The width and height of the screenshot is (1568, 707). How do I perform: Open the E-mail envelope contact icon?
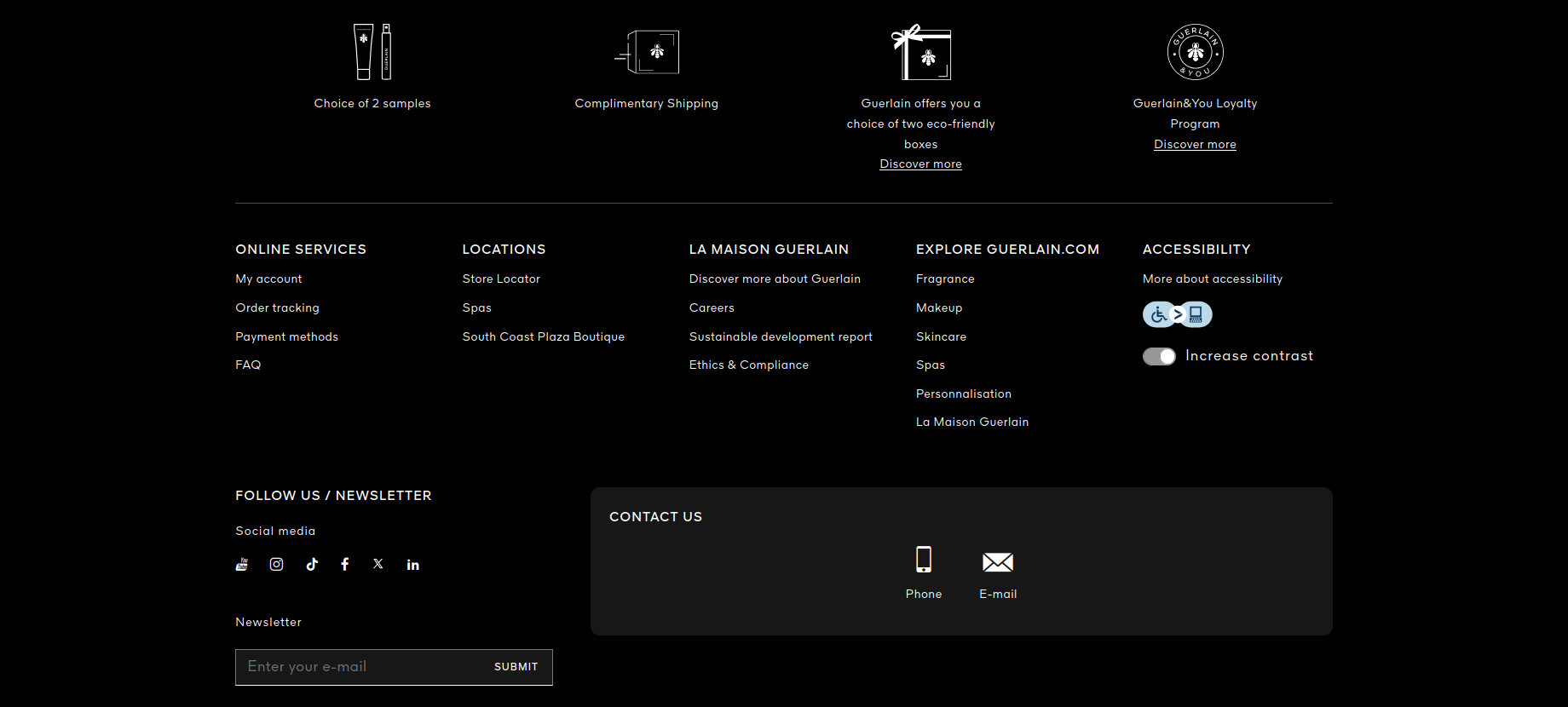[998, 562]
